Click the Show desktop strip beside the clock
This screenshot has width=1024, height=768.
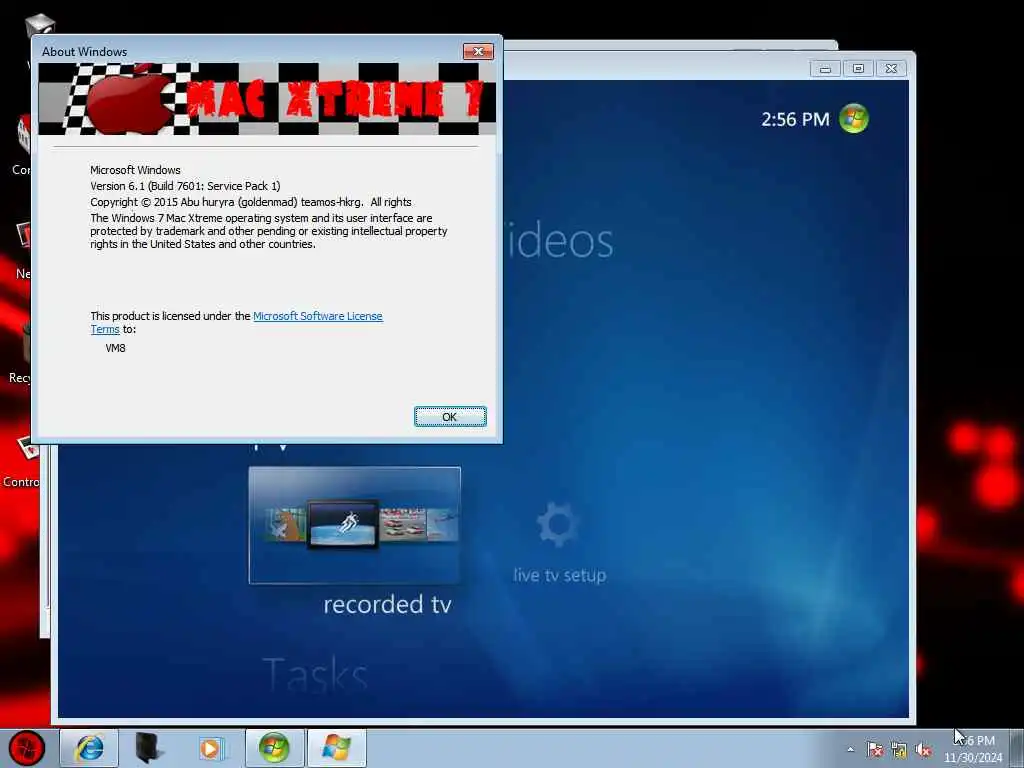point(1017,748)
